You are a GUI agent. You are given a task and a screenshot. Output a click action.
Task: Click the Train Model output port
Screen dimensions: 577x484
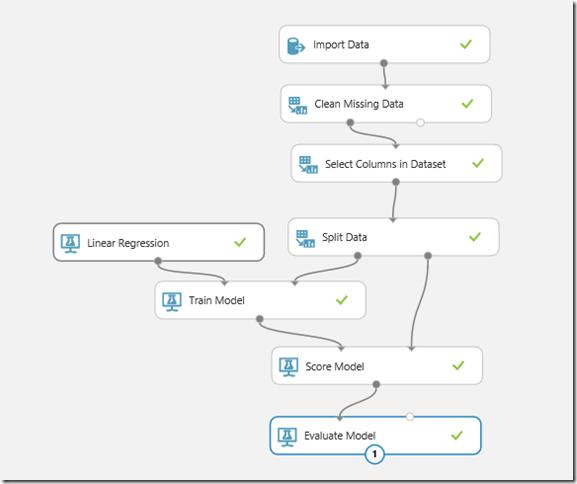tap(260, 319)
